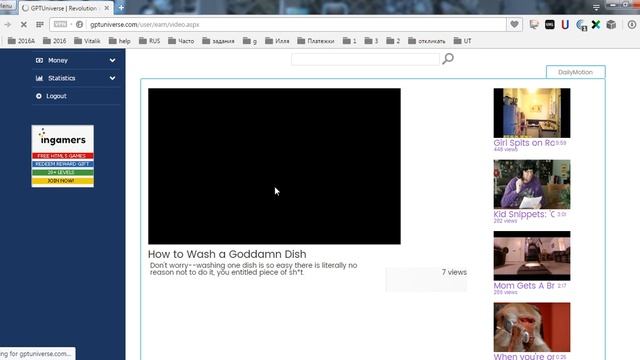The height and width of the screenshot is (360, 640).
Task: Select the GPTUniverse | Revolution tab
Action: pyautogui.click(x=63, y=8)
